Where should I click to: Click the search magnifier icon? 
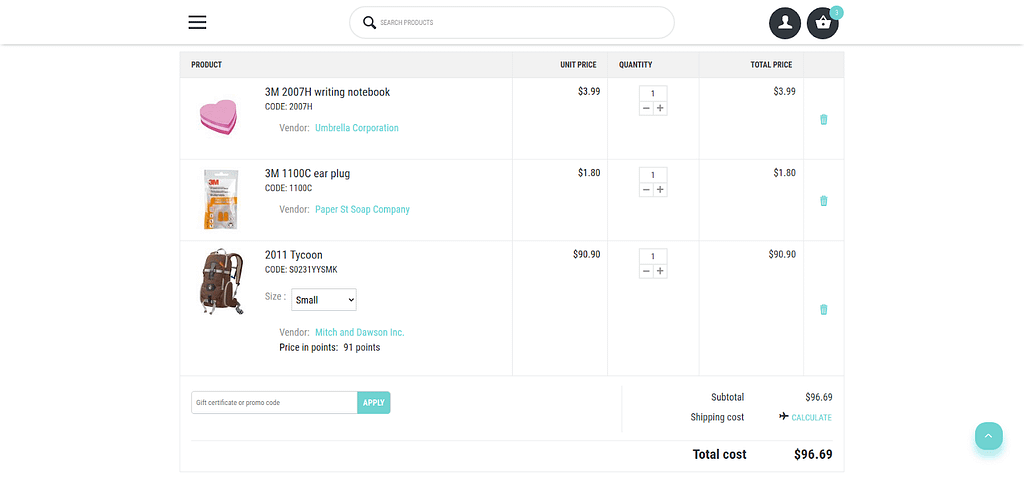[369, 23]
